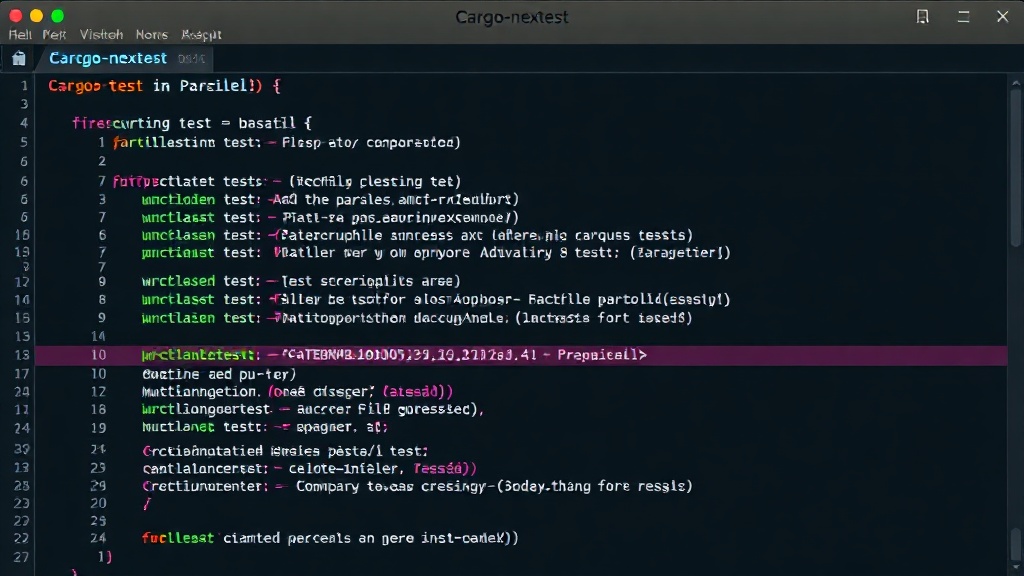Open the Pek menu
This screenshot has width=1024, height=576.
[x=54, y=35]
